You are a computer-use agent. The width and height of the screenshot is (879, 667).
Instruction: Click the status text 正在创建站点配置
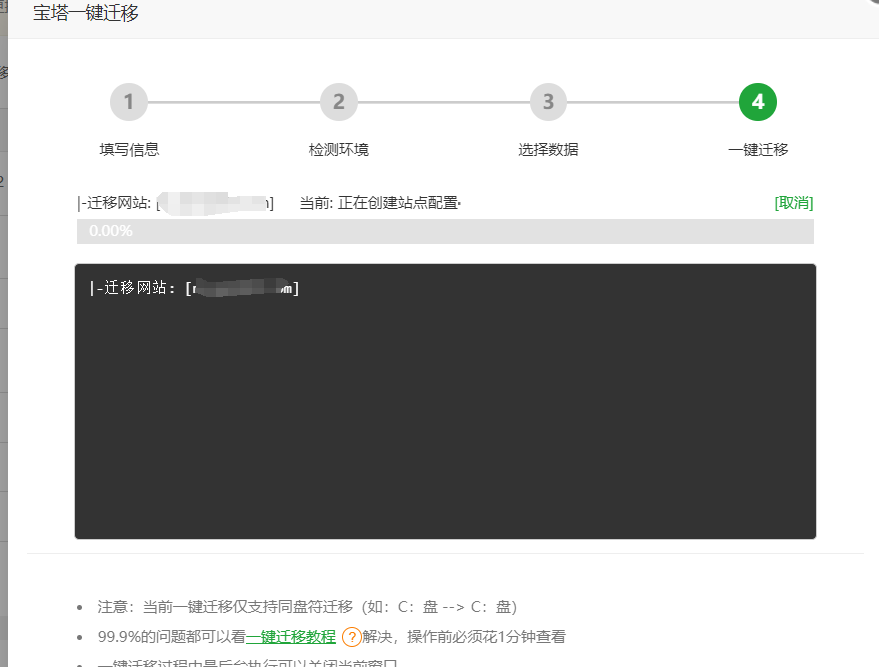[399, 203]
